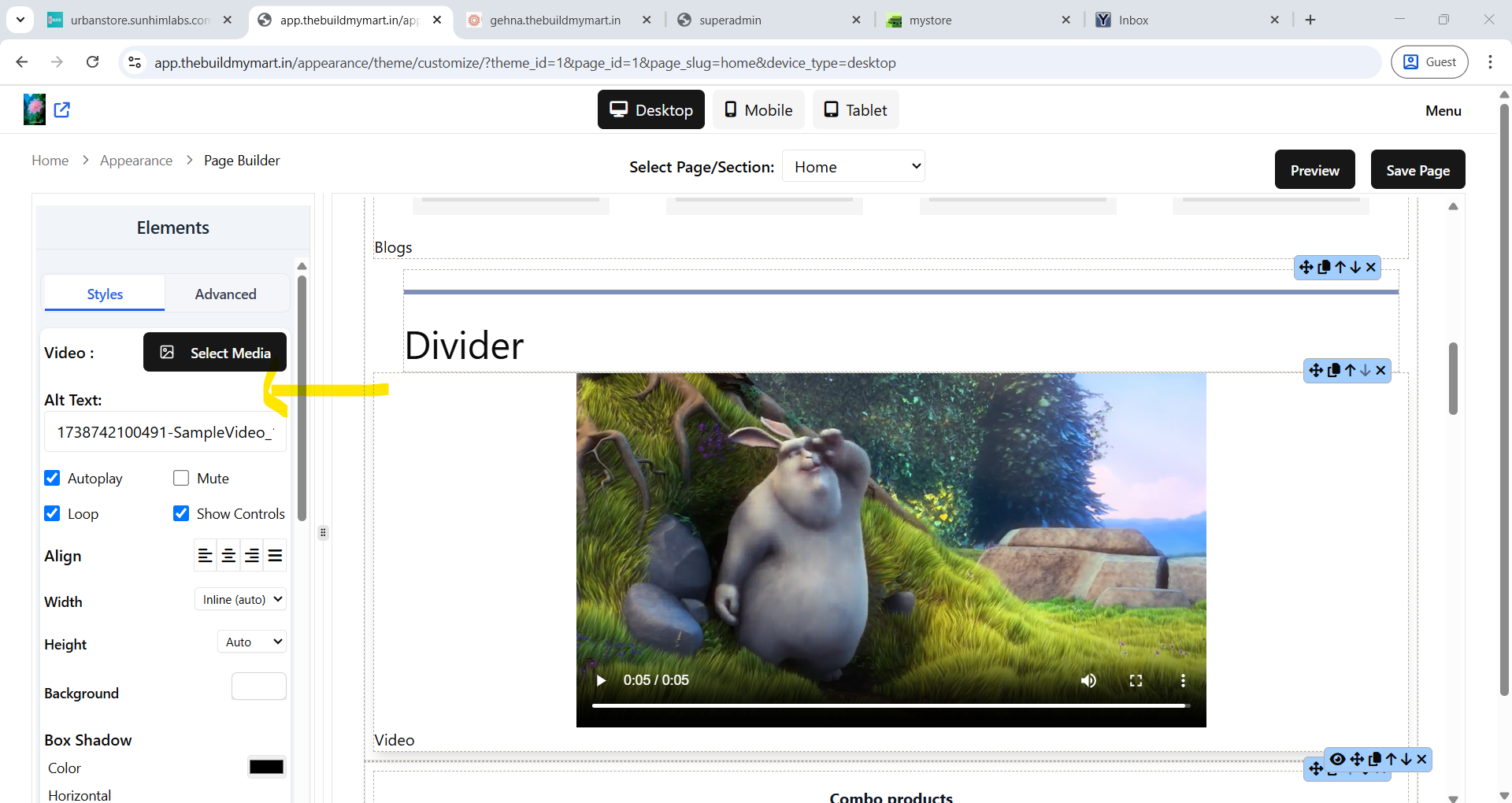
Task: Uncheck the Loop checkbox
Action: pyautogui.click(x=52, y=513)
